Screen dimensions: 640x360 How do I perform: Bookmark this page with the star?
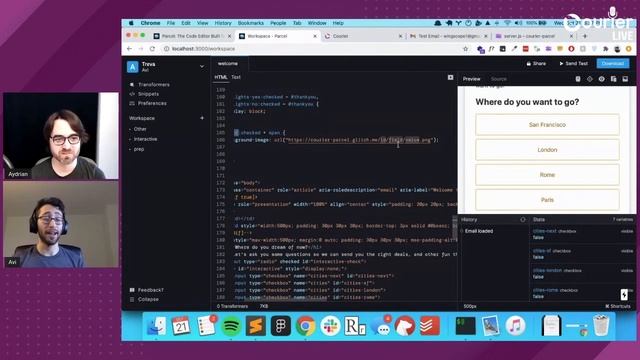tap(465, 49)
